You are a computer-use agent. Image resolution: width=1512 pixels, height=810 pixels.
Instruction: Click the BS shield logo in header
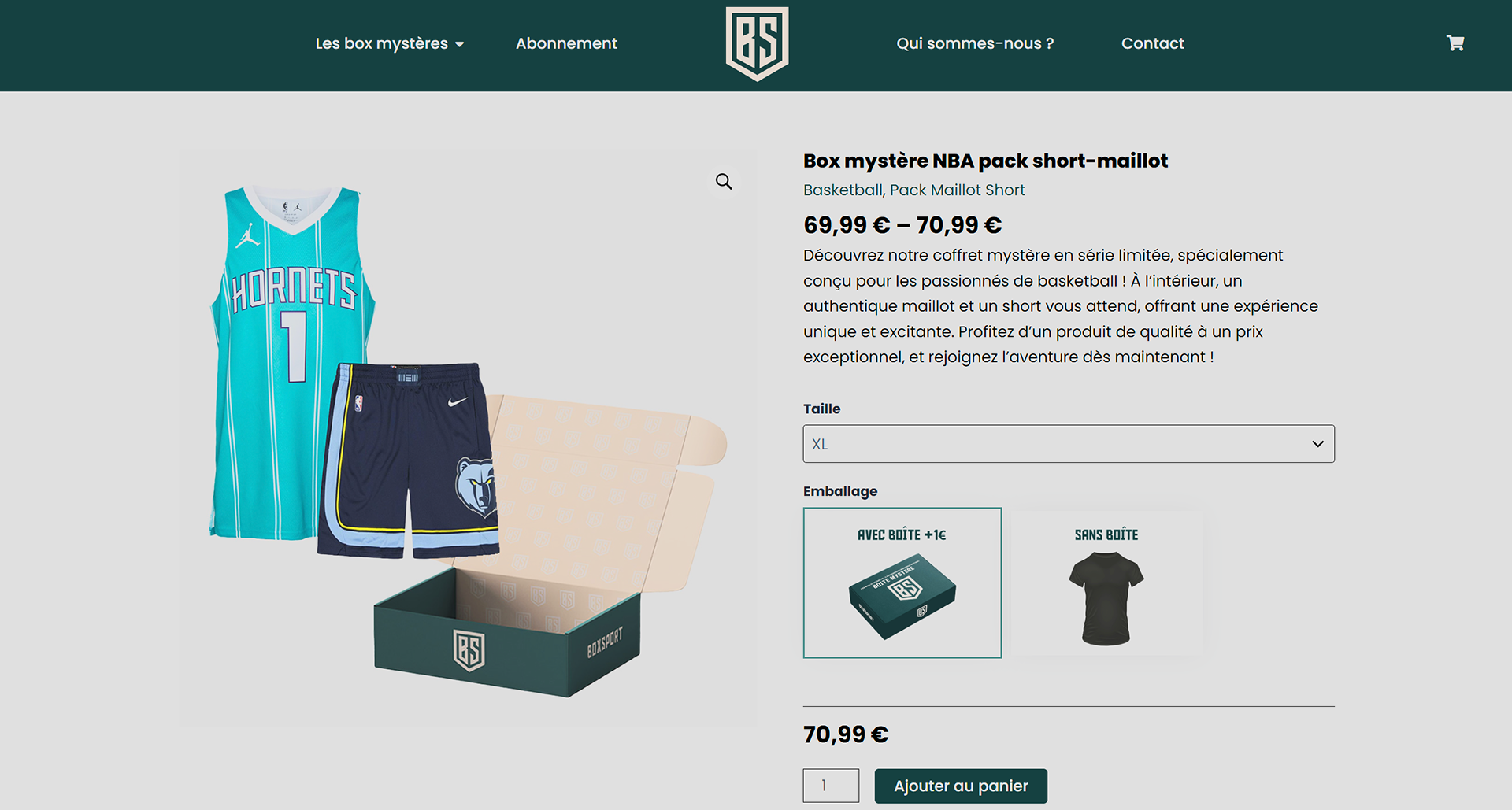(x=757, y=43)
